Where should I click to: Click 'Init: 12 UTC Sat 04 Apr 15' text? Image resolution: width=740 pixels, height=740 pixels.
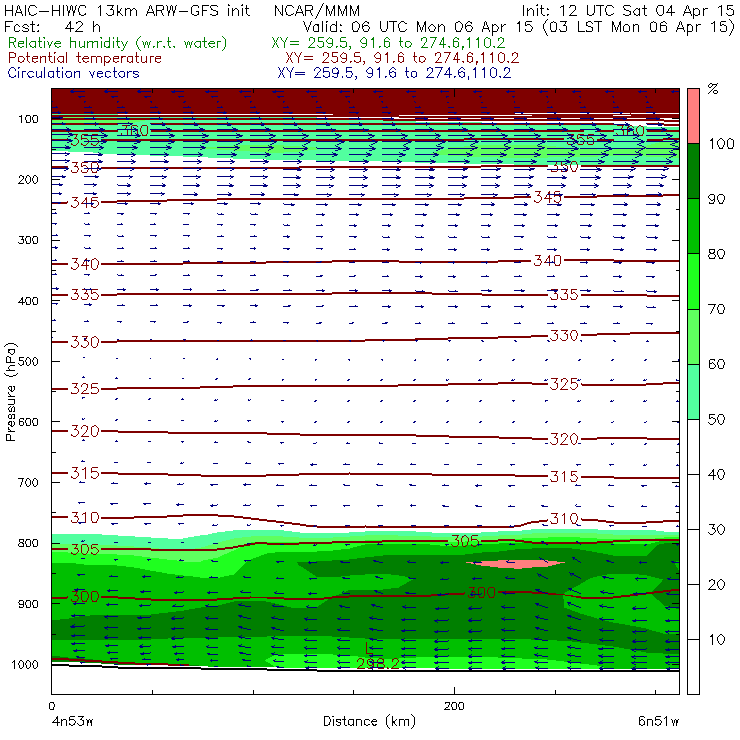tap(628, 10)
